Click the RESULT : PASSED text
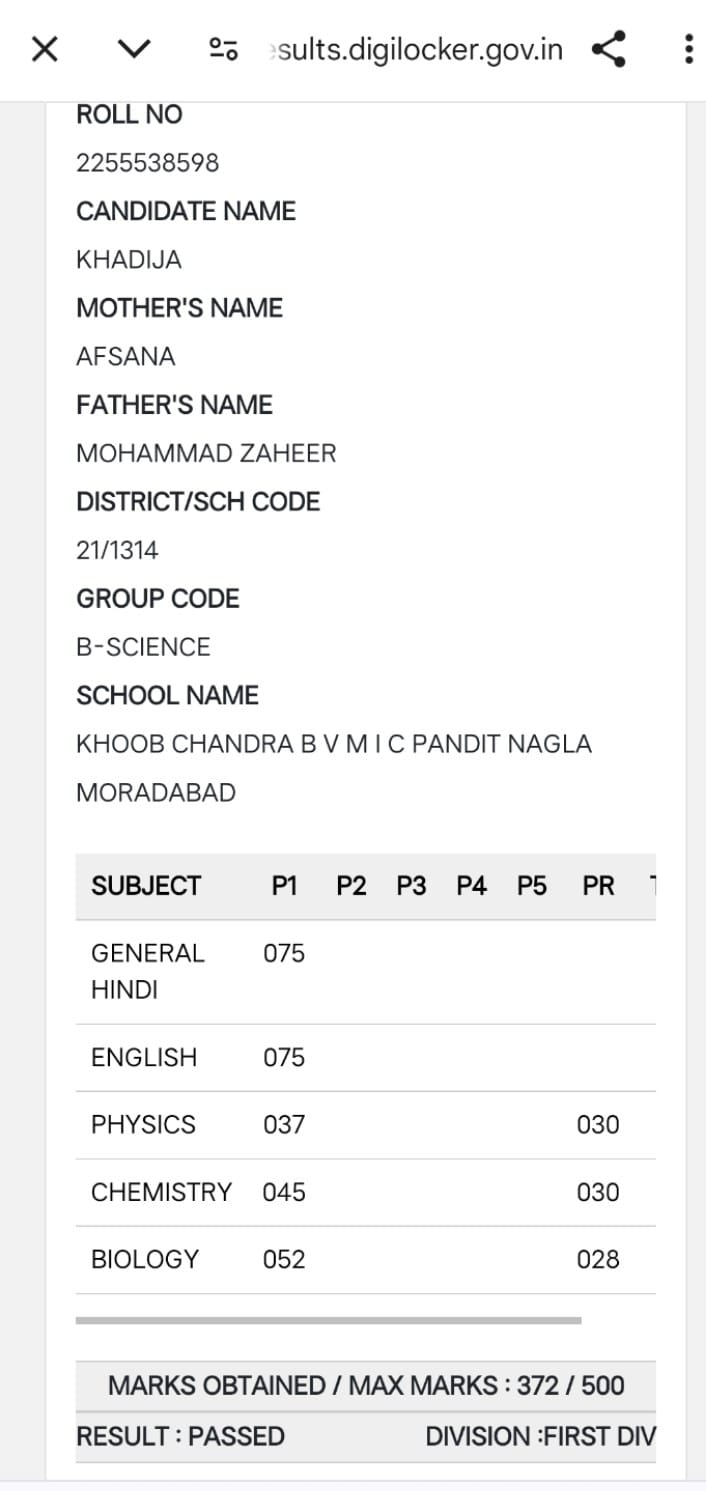 coord(180,1437)
